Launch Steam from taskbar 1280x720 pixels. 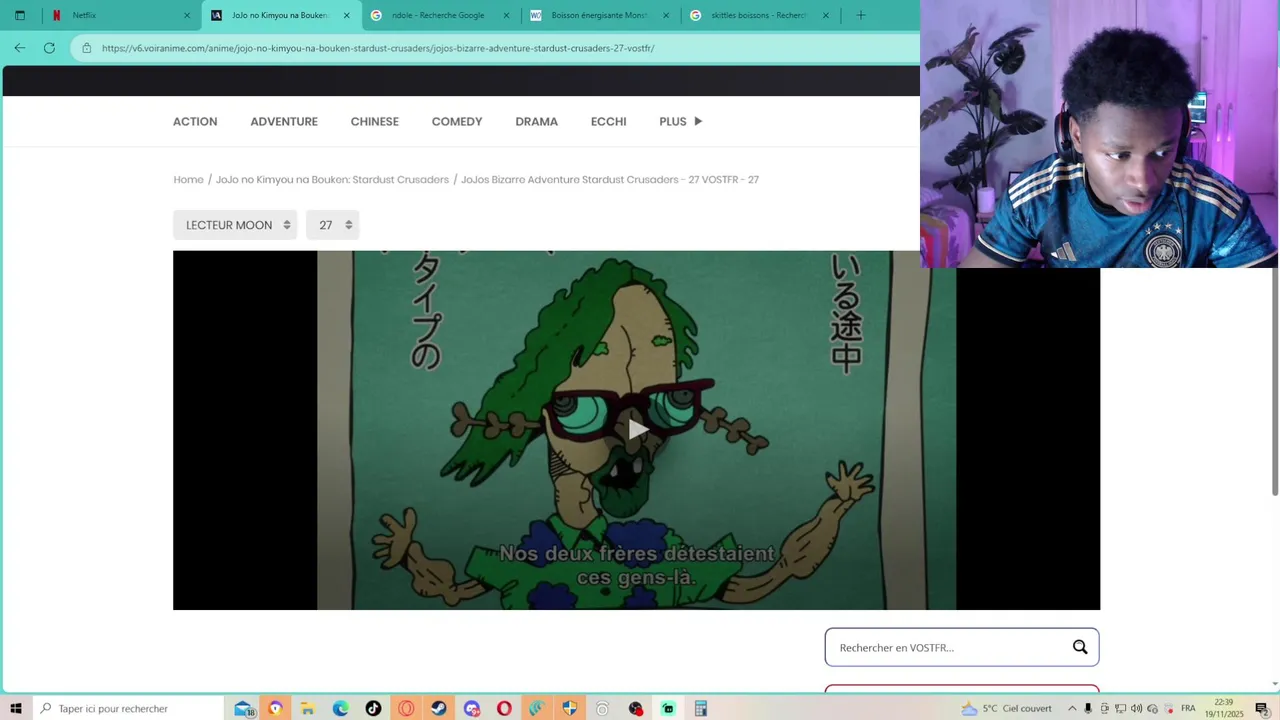[439, 708]
